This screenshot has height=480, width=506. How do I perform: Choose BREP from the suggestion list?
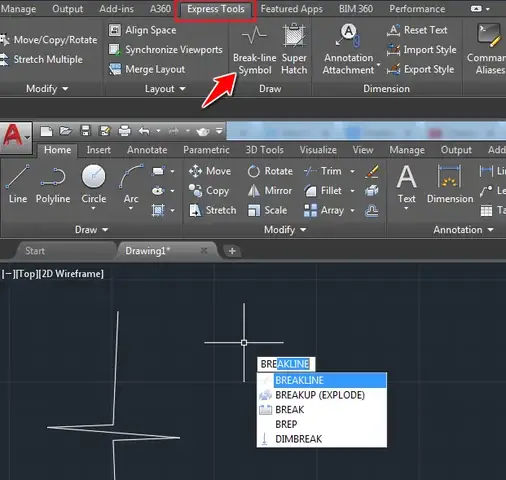coord(322,424)
